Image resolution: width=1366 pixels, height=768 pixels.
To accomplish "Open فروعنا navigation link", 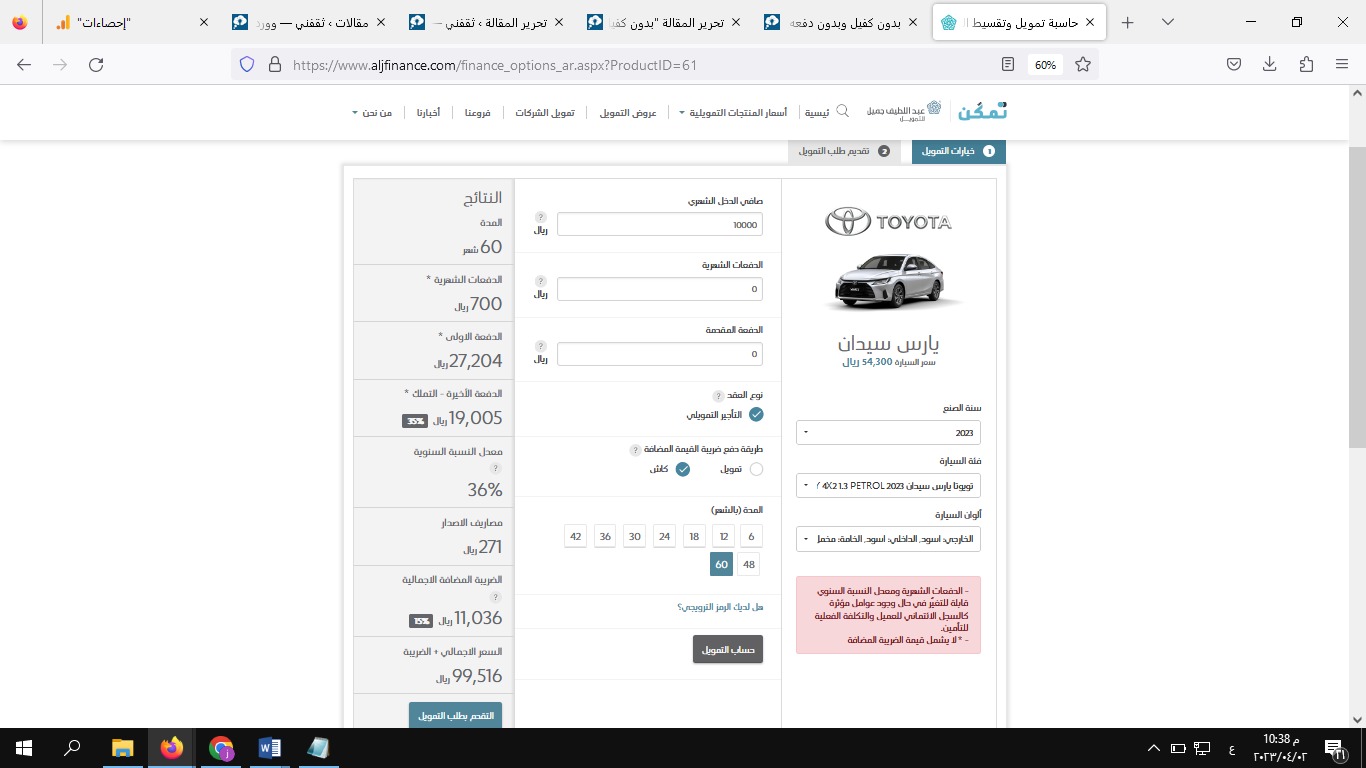I will tap(477, 112).
